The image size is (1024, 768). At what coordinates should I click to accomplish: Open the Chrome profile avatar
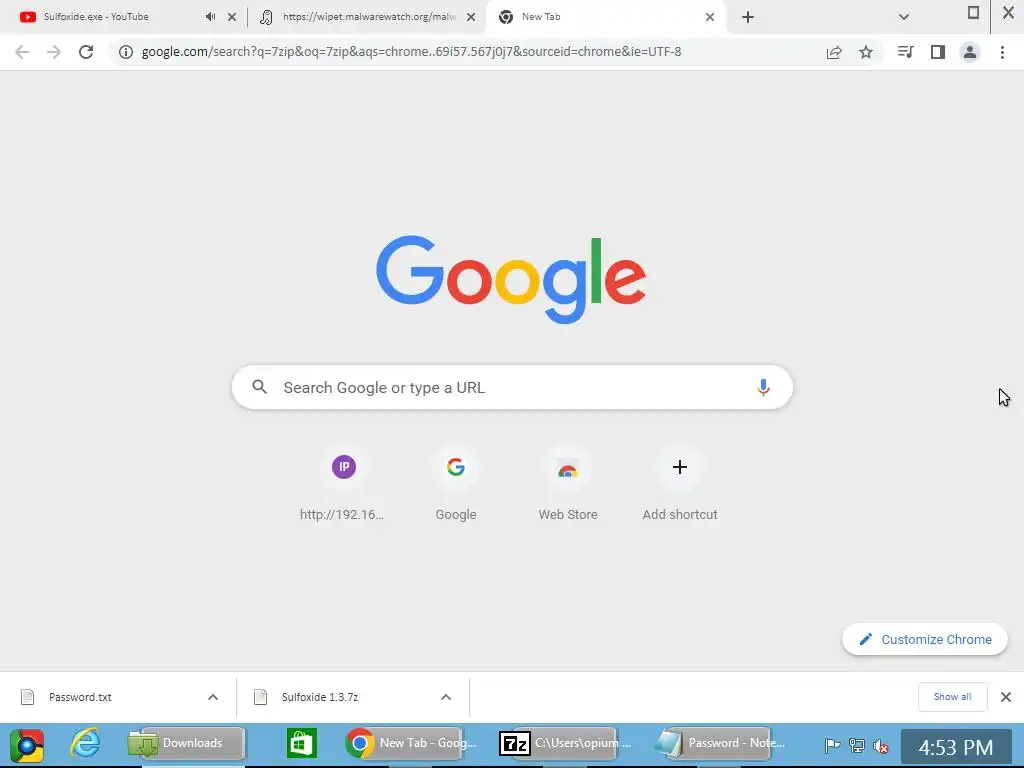coord(970,52)
